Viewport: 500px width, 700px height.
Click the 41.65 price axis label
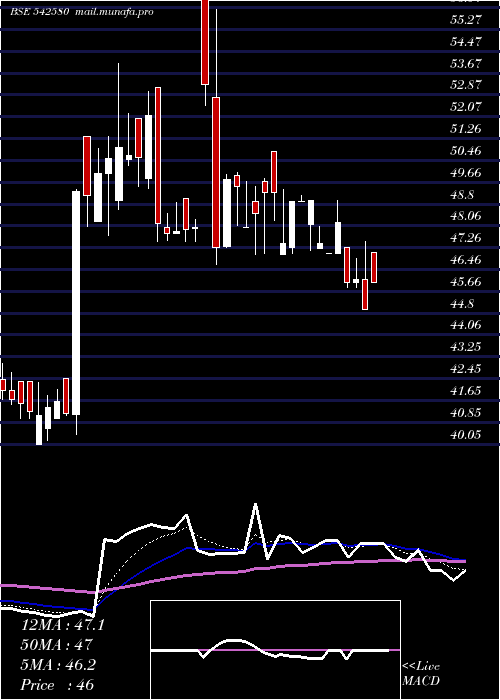pyautogui.click(x=467, y=390)
